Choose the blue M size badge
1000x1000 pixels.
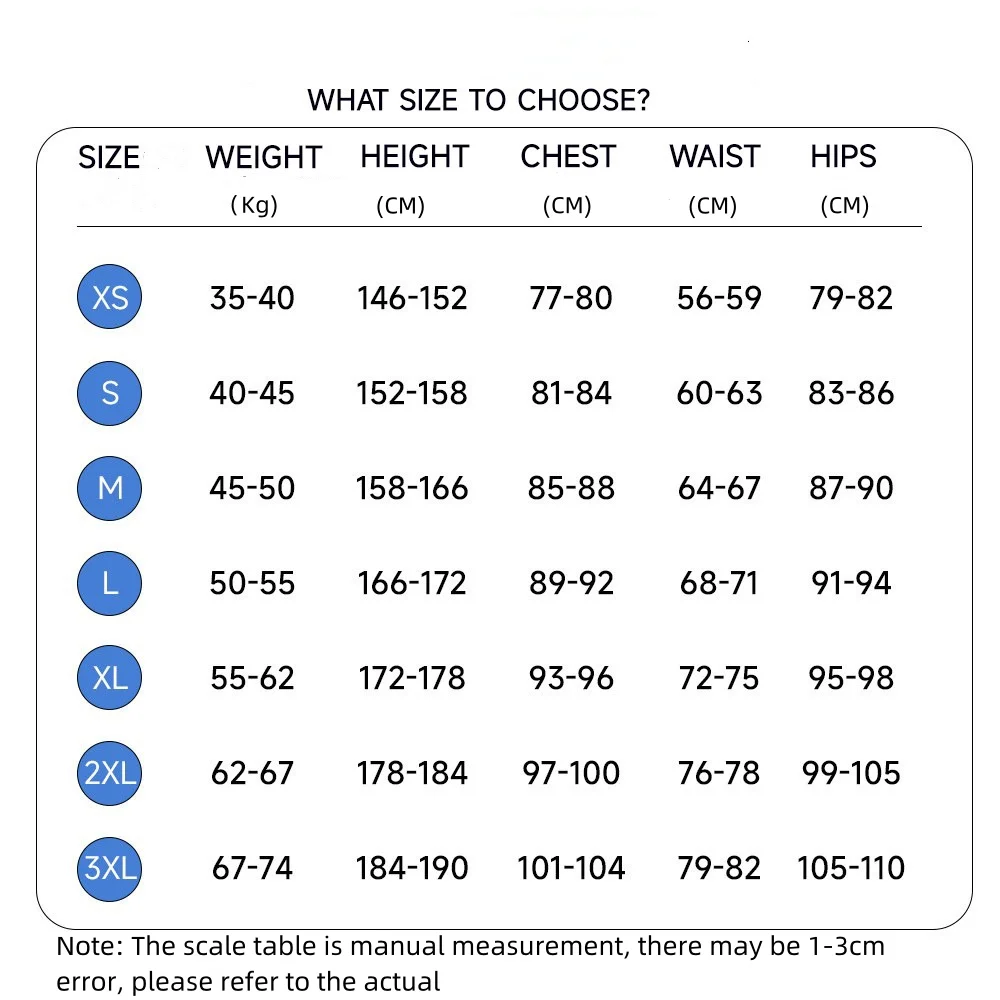pyautogui.click(x=110, y=488)
